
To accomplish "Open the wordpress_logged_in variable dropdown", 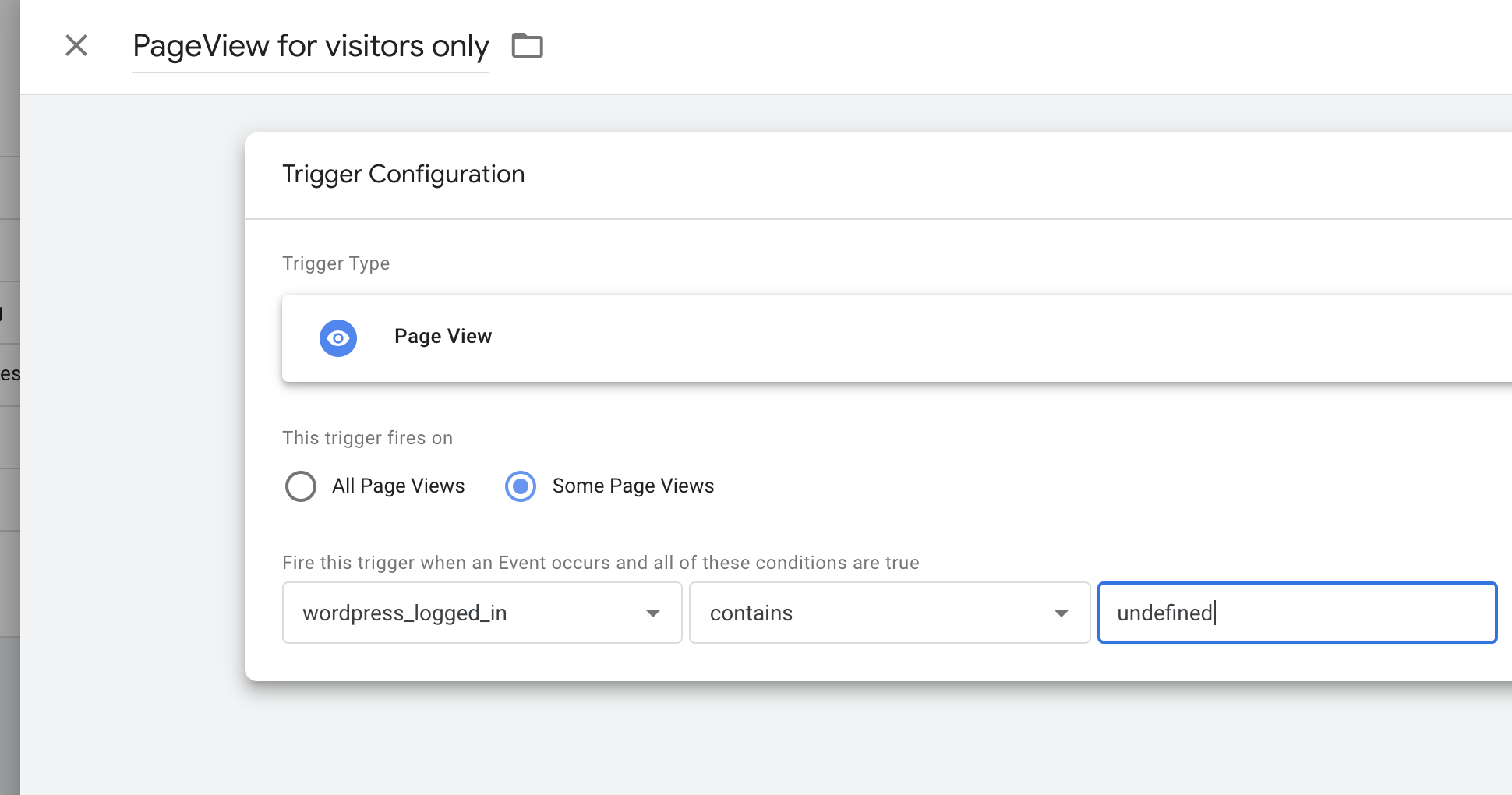I will [x=482, y=613].
